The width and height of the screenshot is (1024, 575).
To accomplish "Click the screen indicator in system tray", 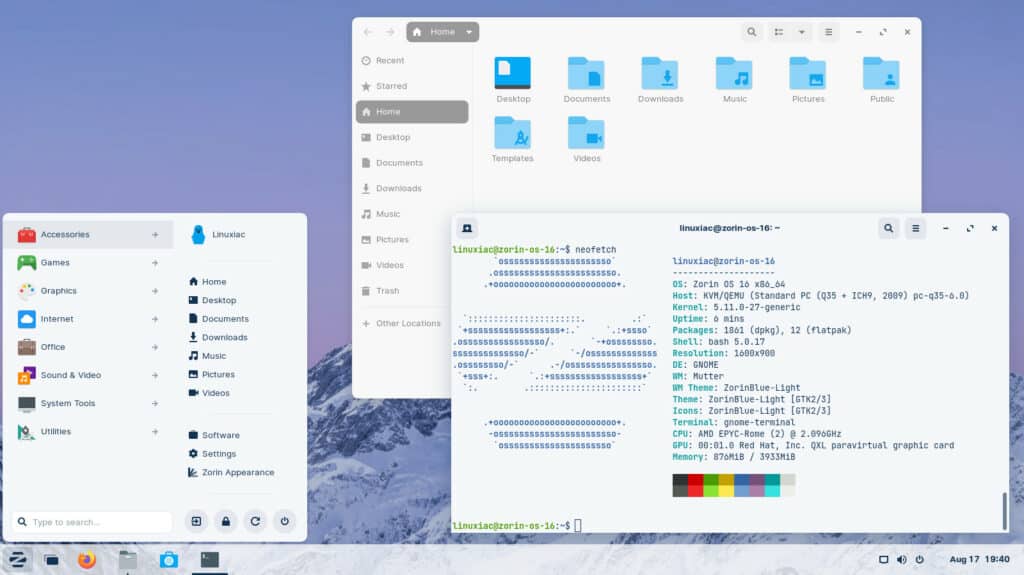I will [x=883, y=560].
